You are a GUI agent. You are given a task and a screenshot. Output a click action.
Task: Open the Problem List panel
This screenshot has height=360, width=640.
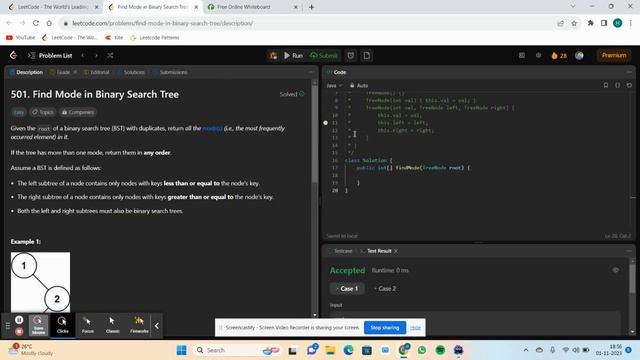pos(50,56)
